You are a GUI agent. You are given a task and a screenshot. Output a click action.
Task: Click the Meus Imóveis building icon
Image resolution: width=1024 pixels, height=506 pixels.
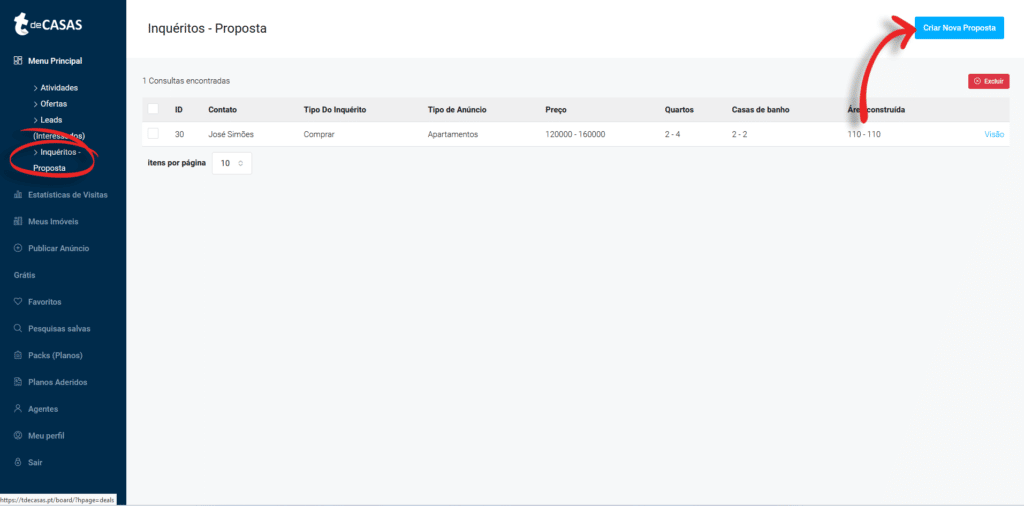[x=18, y=221]
